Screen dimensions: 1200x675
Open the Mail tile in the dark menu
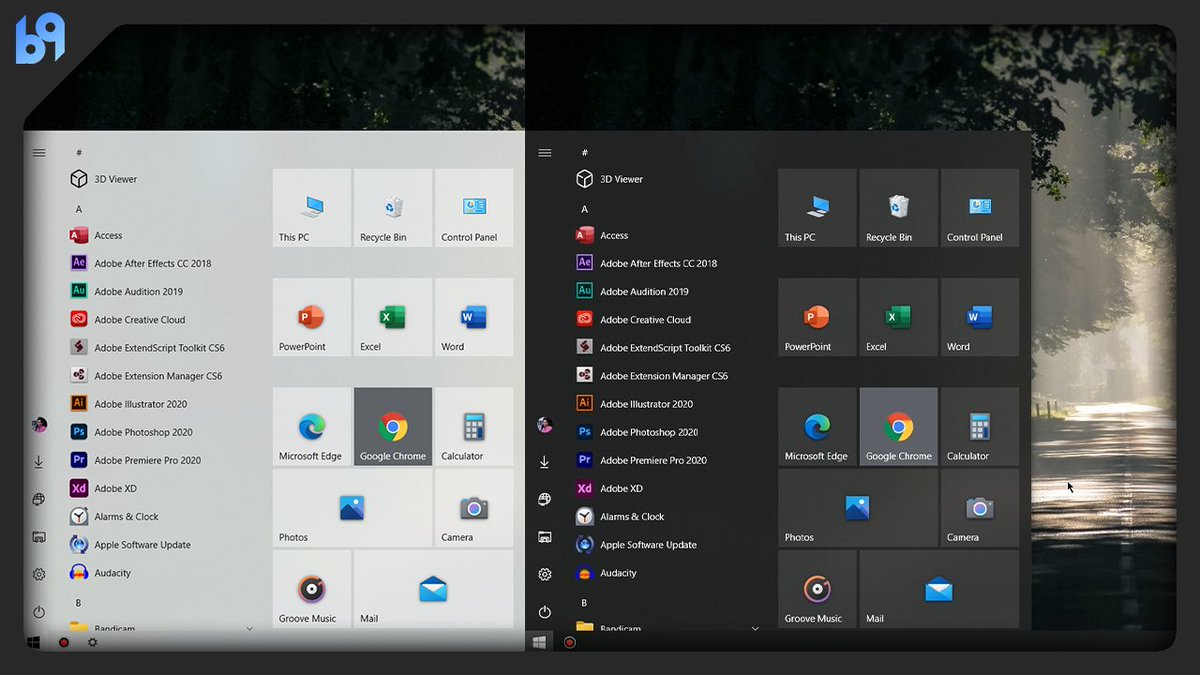[x=939, y=589]
